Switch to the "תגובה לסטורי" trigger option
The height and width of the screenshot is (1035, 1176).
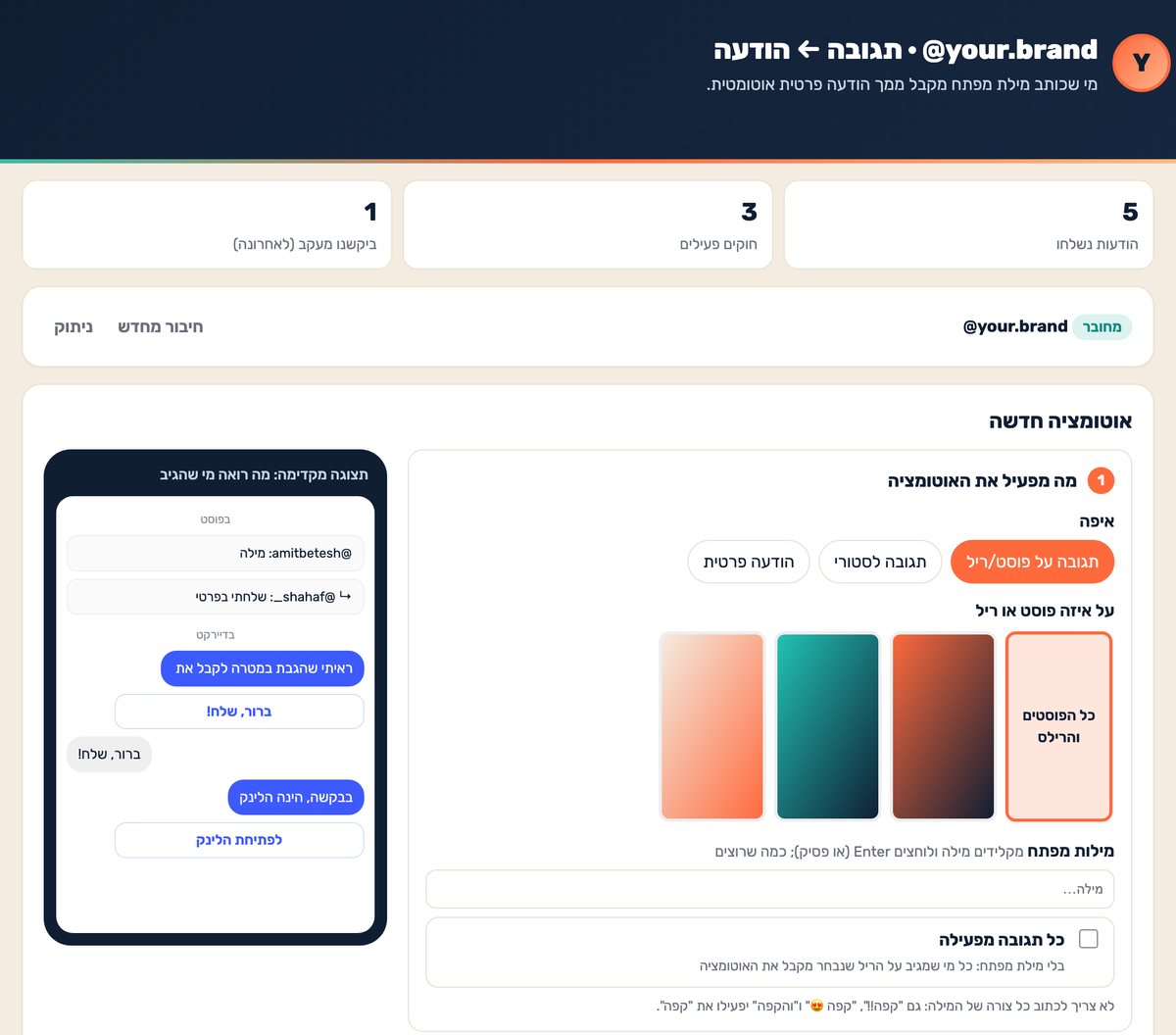coord(880,562)
